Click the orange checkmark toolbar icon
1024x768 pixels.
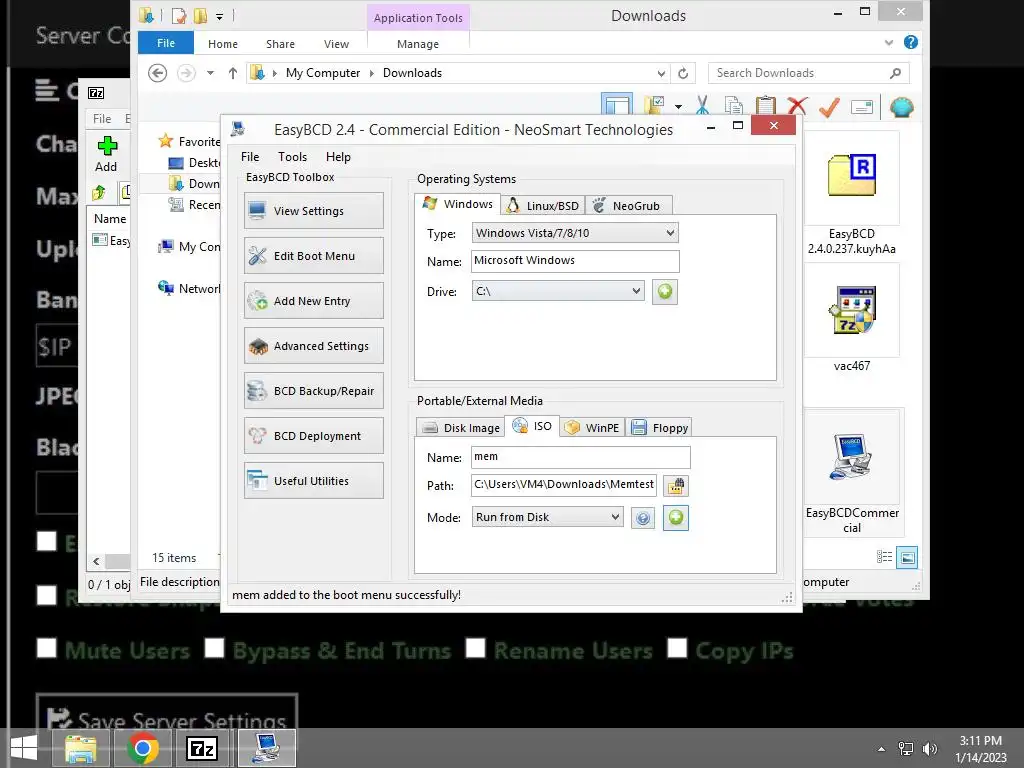click(829, 106)
